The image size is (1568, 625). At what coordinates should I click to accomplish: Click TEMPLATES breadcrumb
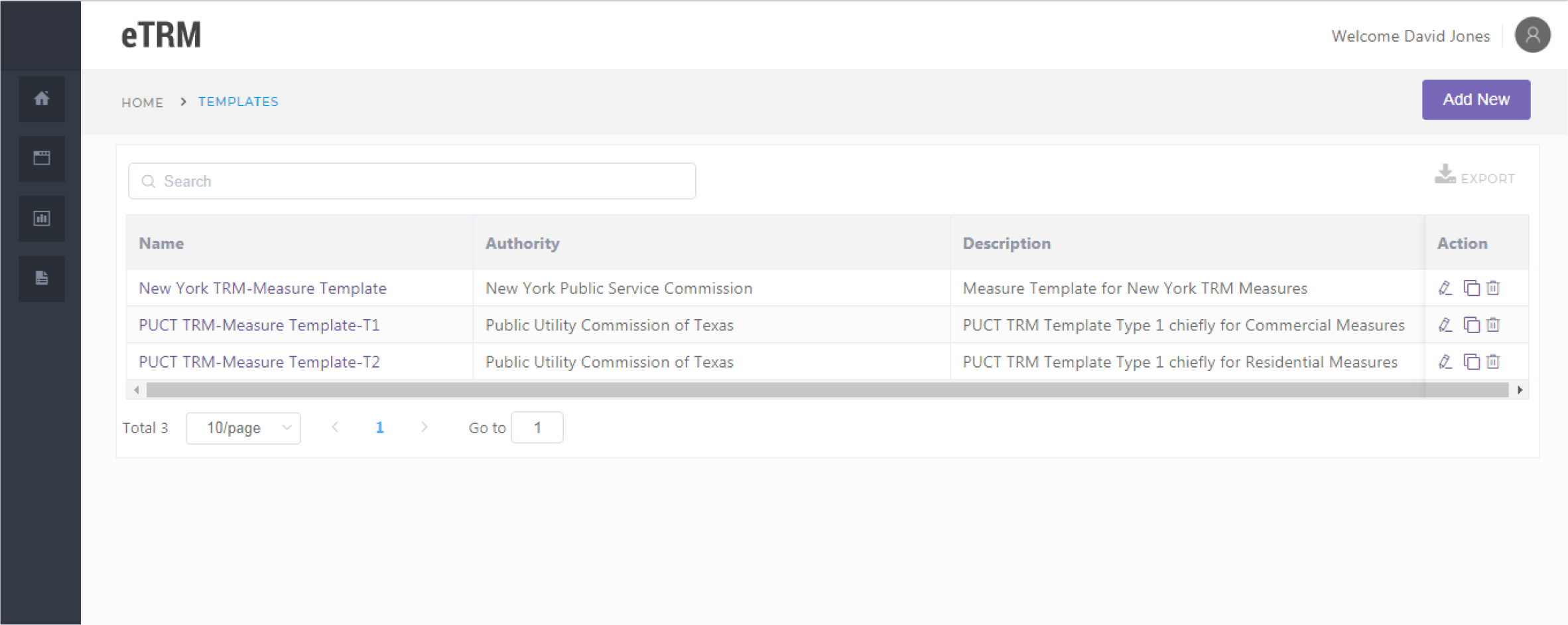click(238, 102)
